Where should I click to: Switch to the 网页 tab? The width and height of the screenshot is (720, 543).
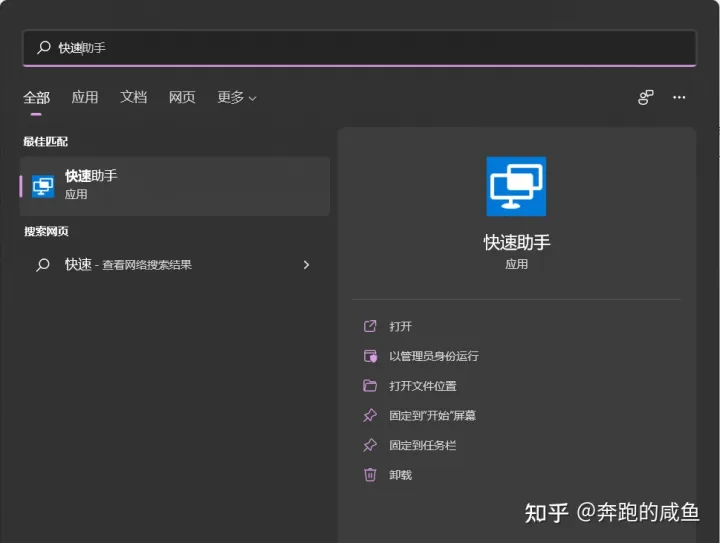tap(182, 97)
